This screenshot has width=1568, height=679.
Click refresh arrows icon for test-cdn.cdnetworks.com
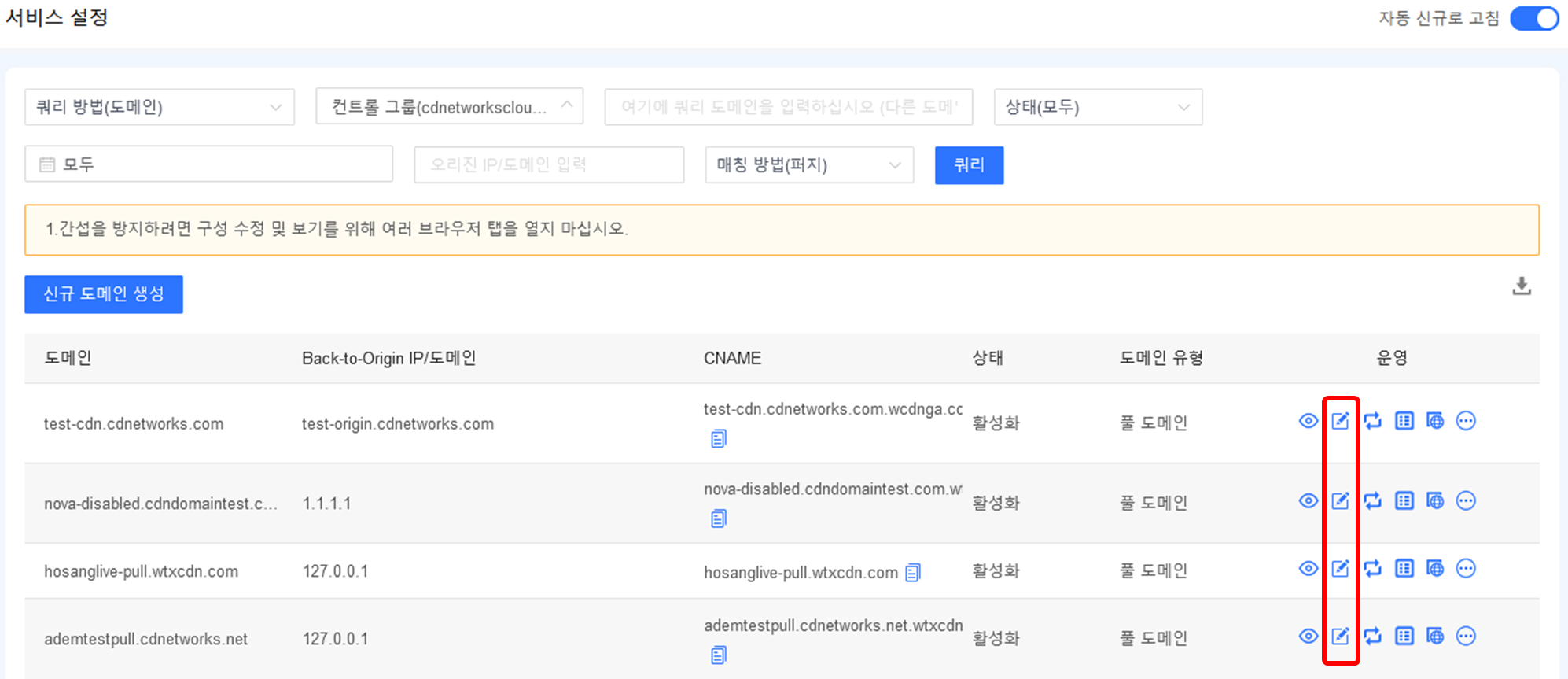(x=1372, y=421)
